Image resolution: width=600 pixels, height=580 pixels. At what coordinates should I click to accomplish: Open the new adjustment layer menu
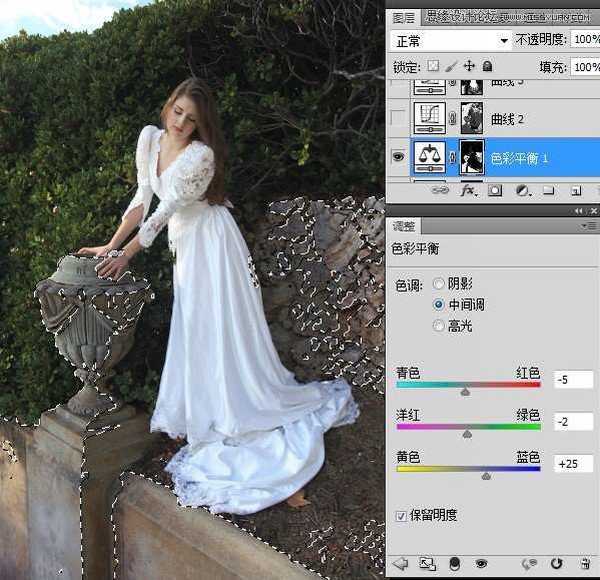pyautogui.click(x=522, y=190)
